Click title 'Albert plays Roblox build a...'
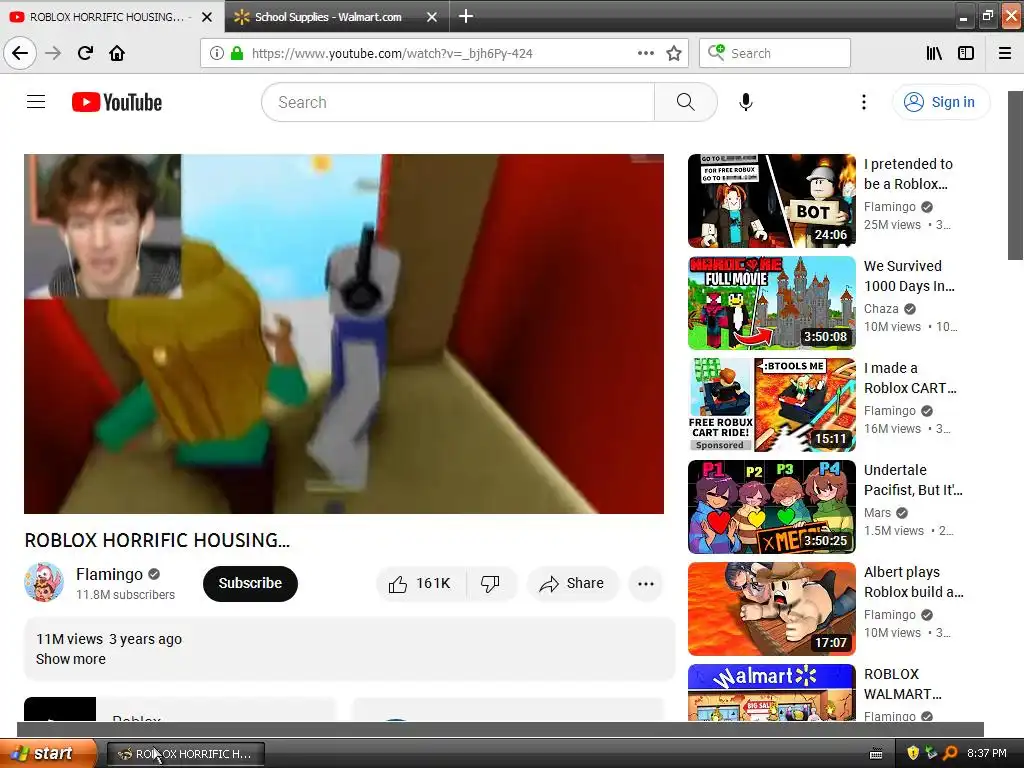This screenshot has width=1024, height=768. (914, 582)
